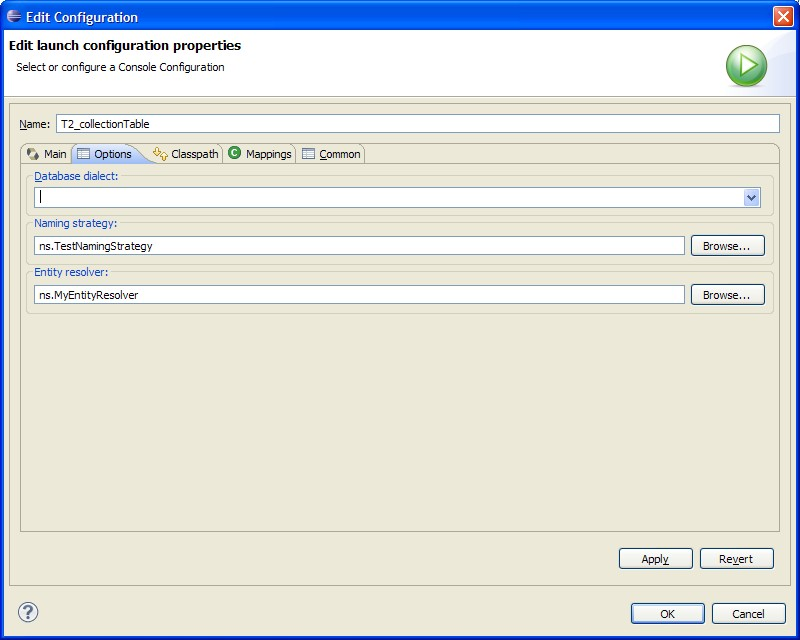The height and width of the screenshot is (640, 800).
Task: Open the help question mark icon
Action: (x=28, y=612)
